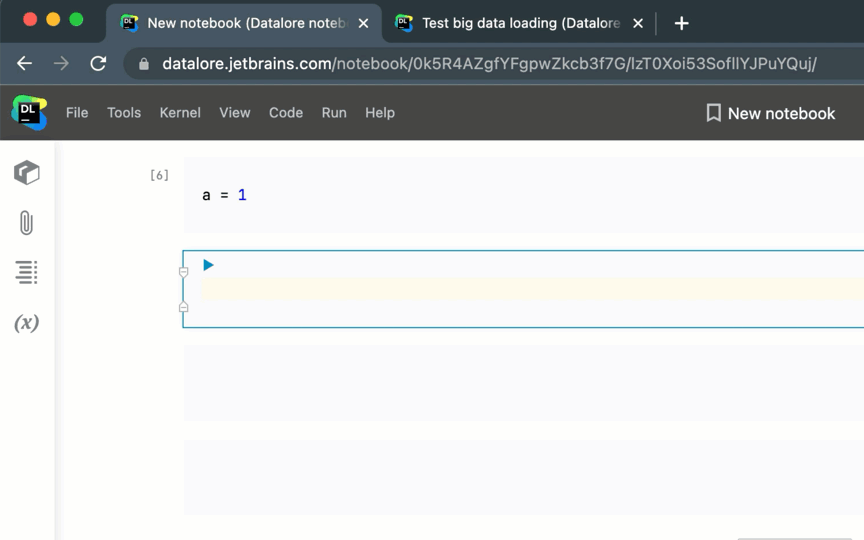Open the File menu
Viewport: 864px width, 540px height.
77,112
